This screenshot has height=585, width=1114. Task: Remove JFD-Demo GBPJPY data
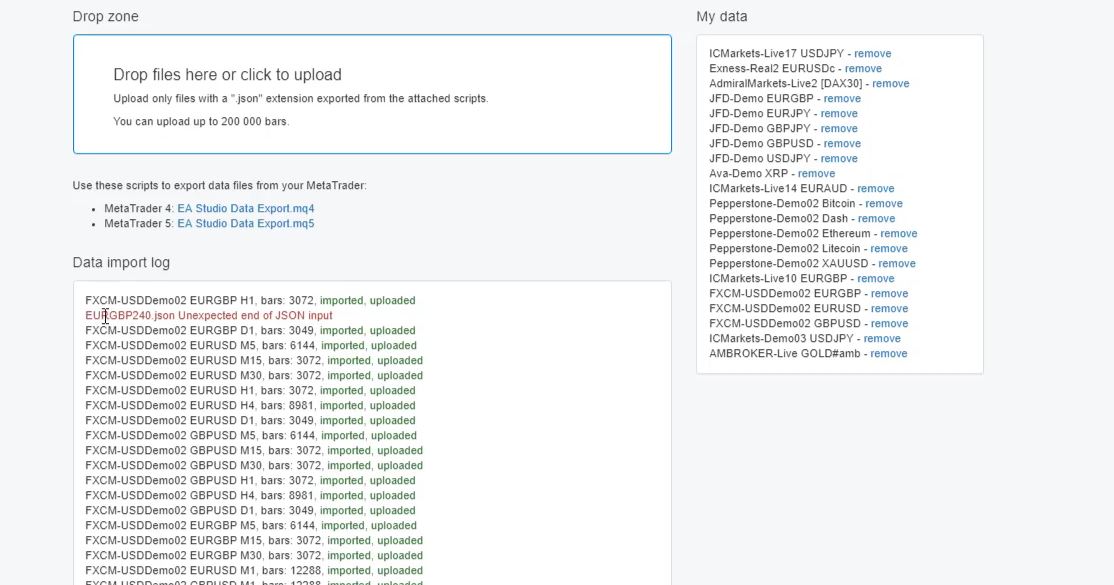click(x=839, y=129)
